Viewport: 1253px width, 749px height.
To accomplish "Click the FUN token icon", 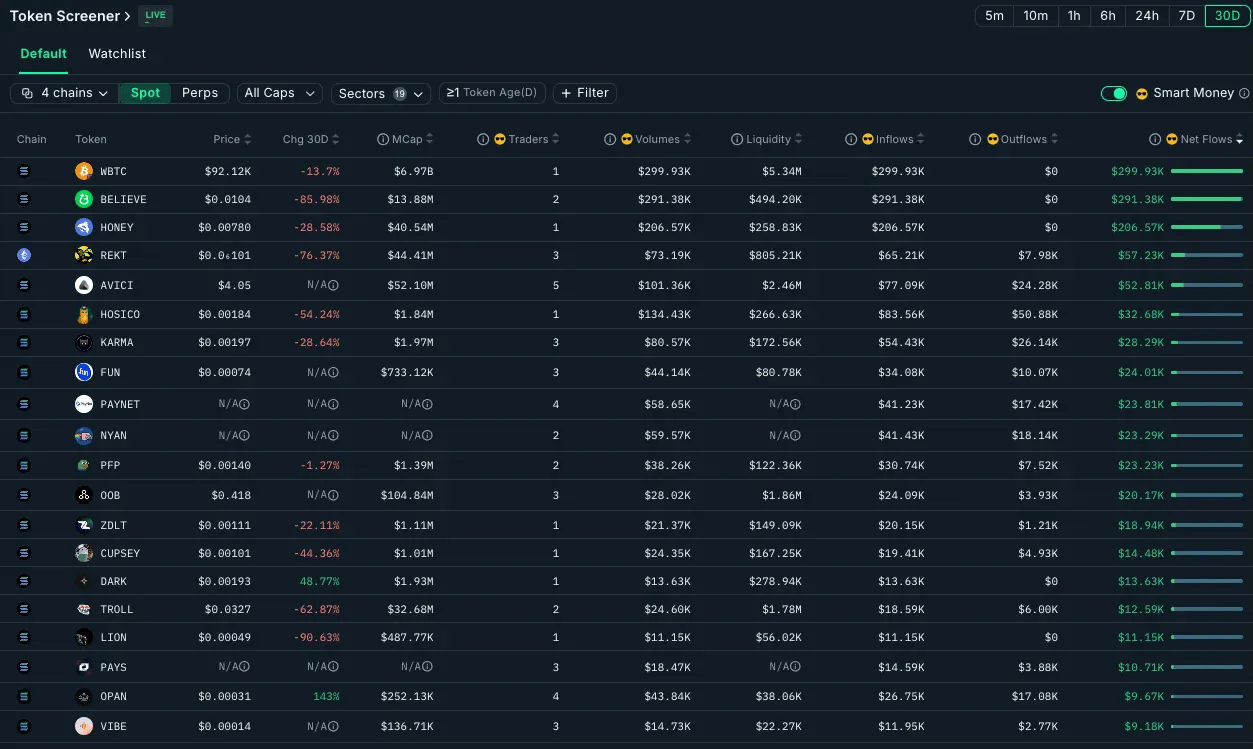I will click(x=84, y=372).
